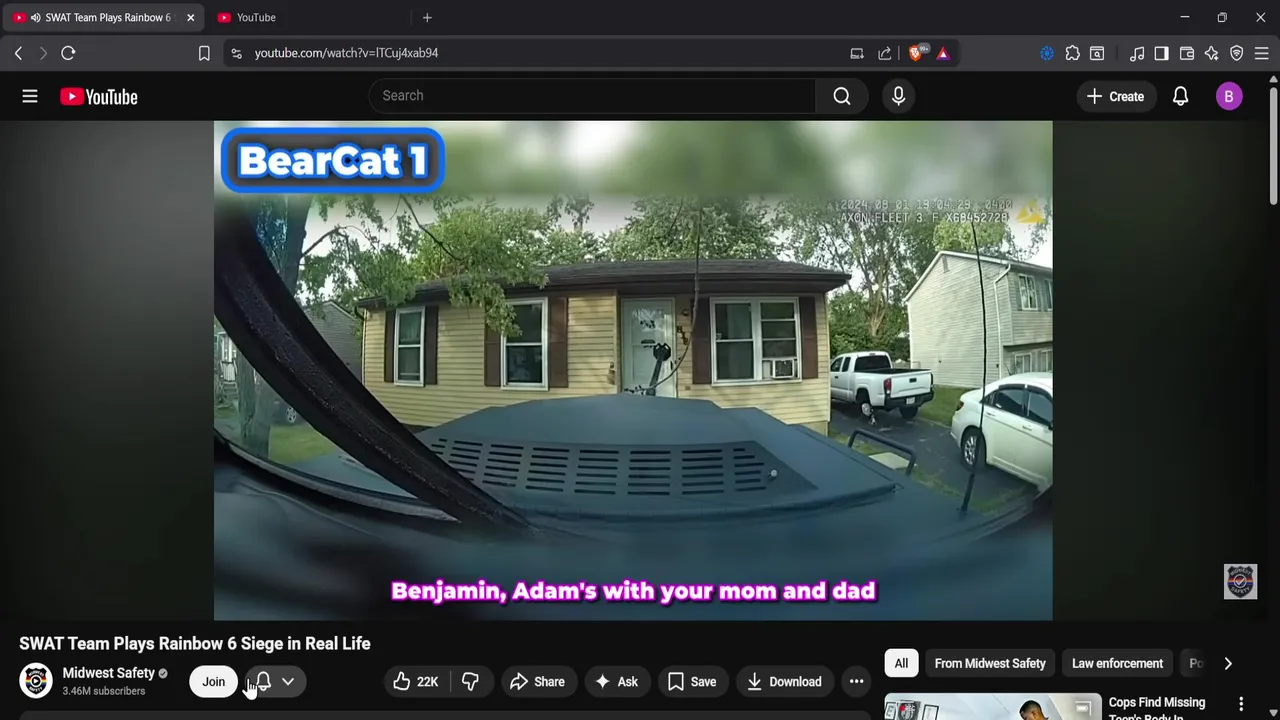The height and width of the screenshot is (720, 1280).
Task: Click the Create button
Action: click(1115, 96)
